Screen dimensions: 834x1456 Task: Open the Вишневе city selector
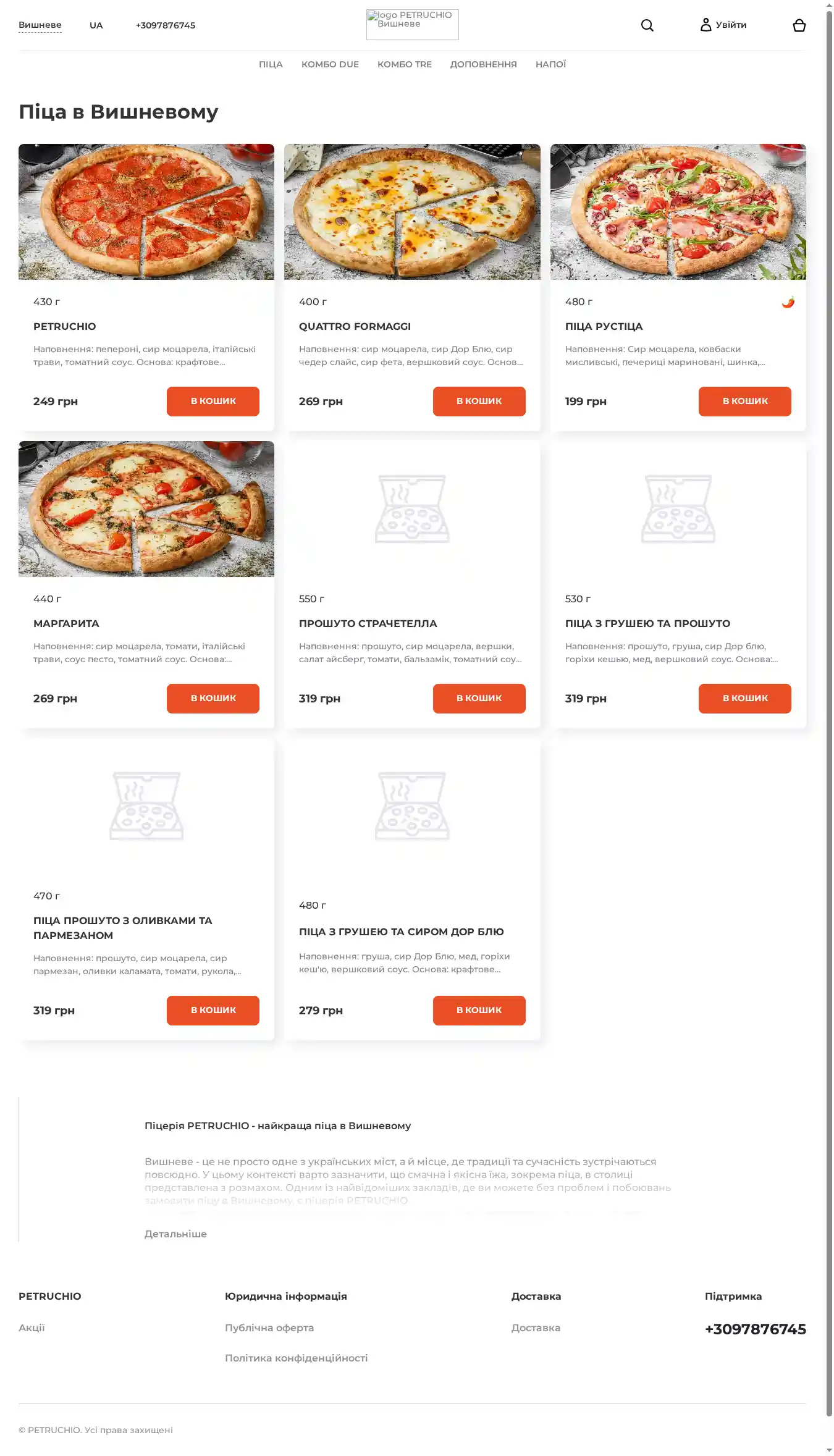[40, 25]
